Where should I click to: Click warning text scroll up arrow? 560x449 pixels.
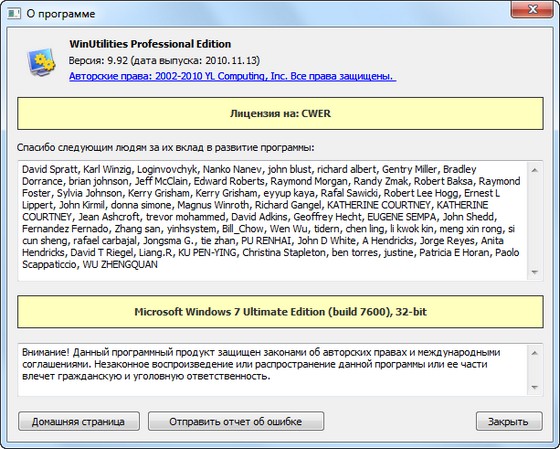[x=535, y=353]
